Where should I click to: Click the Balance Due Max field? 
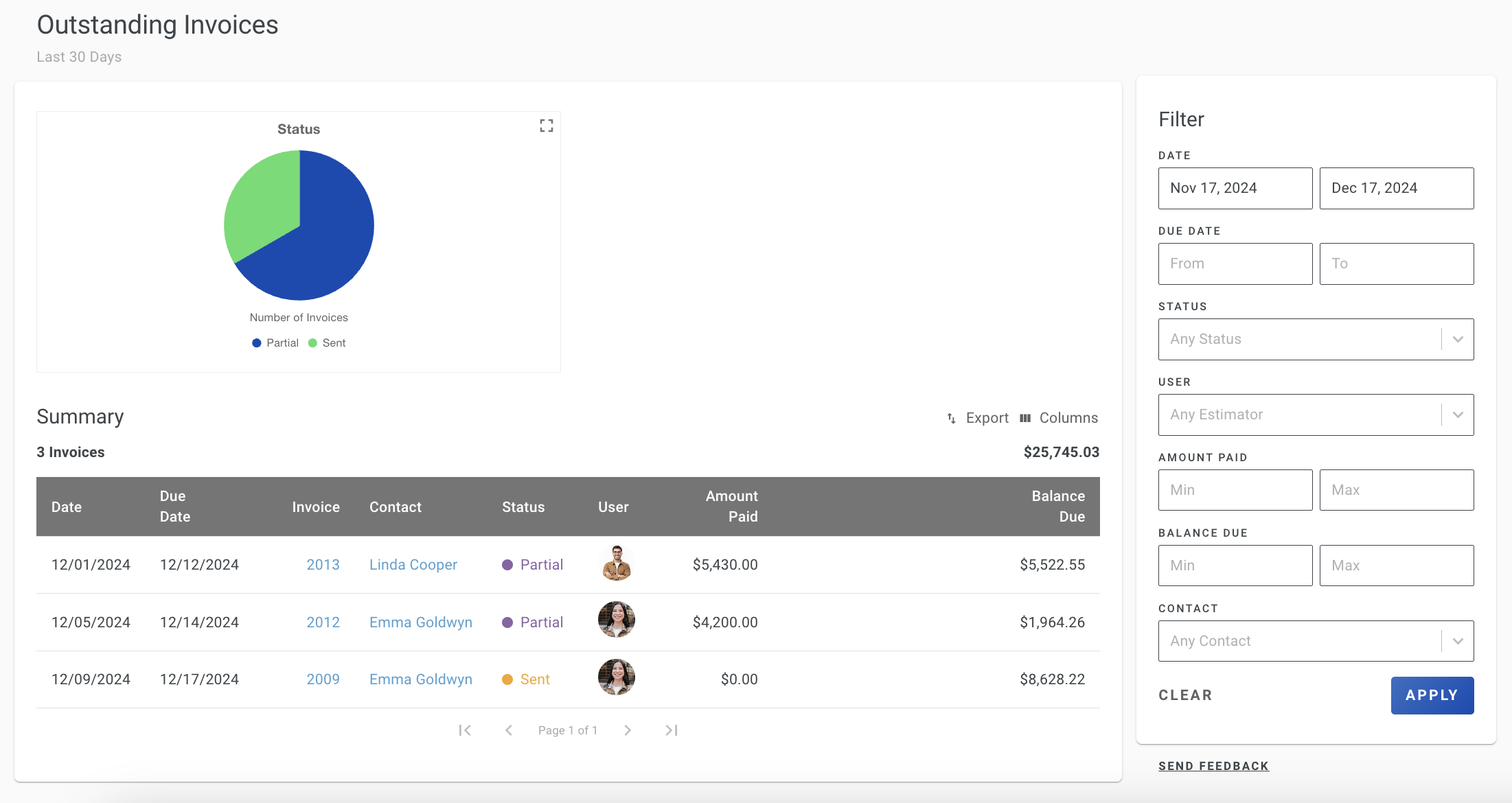1397,566
